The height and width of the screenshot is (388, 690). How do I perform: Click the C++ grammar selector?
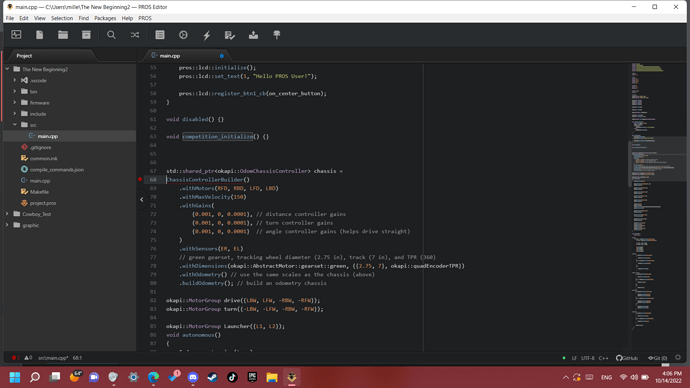pyautogui.click(x=604, y=358)
